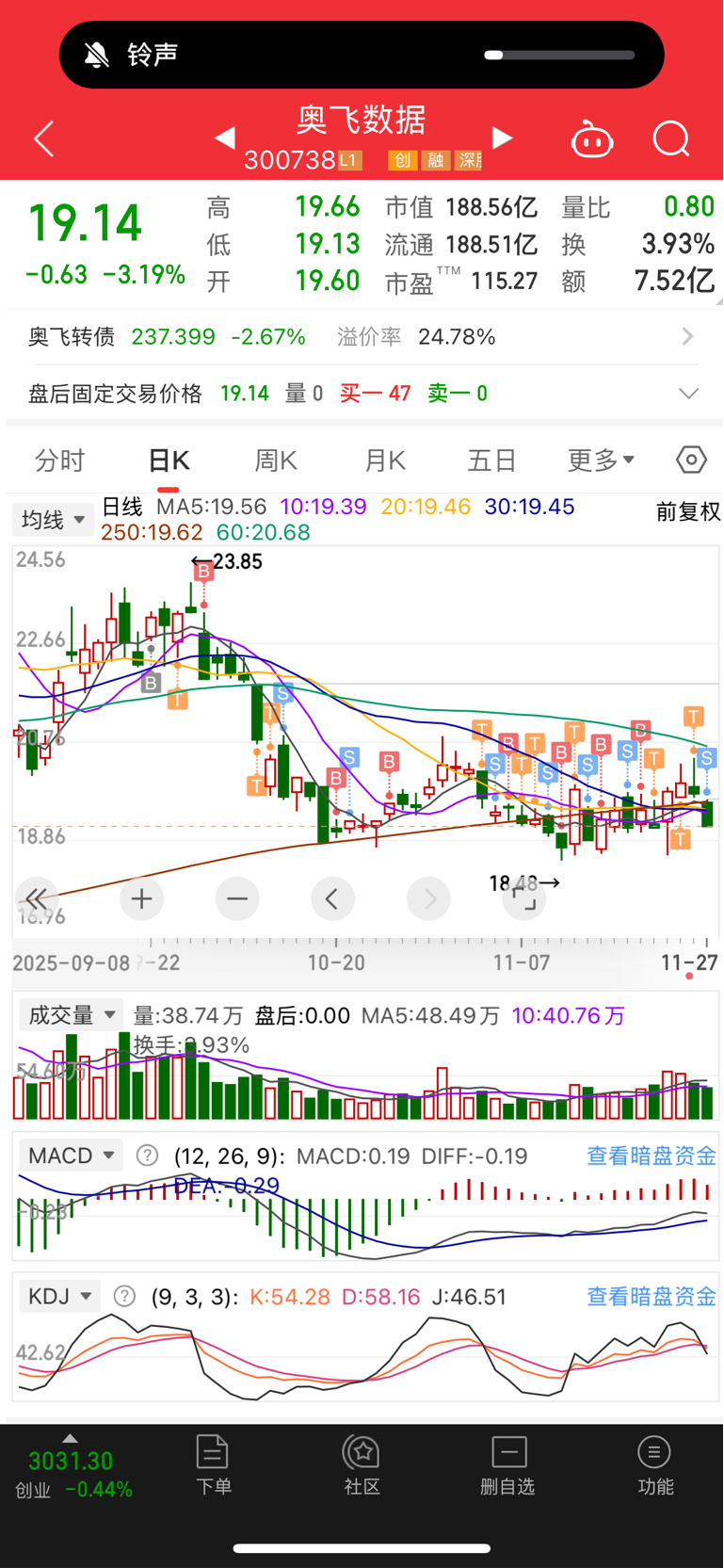
Task: Tap the 10-20 date axis label
Action: click(x=336, y=962)
